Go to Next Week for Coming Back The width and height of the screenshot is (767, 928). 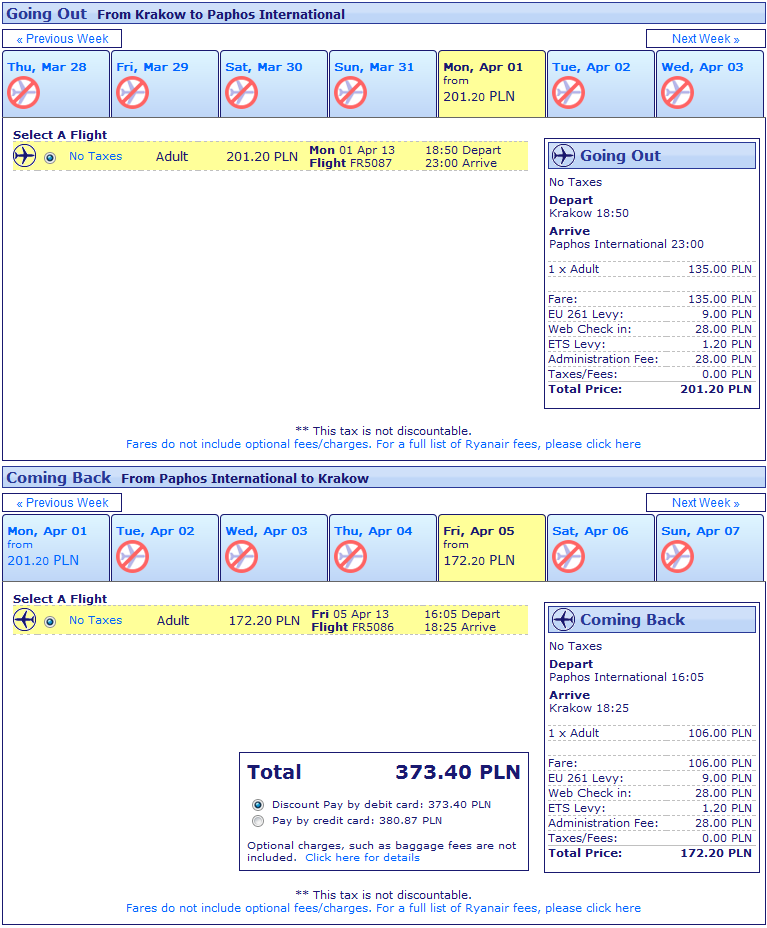tap(705, 503)
